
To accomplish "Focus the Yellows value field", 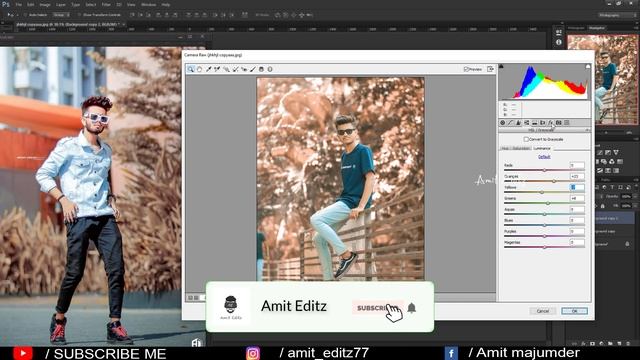I will [577, 187].
